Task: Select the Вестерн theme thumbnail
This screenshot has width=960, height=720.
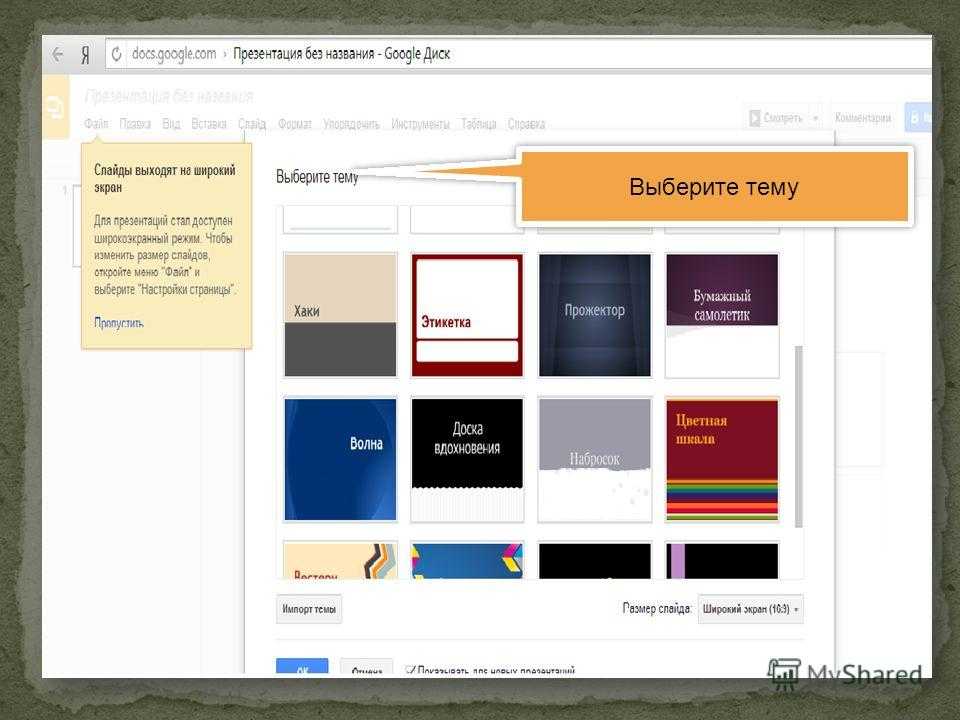Action: pyautogui.click(x=340, y=560)
